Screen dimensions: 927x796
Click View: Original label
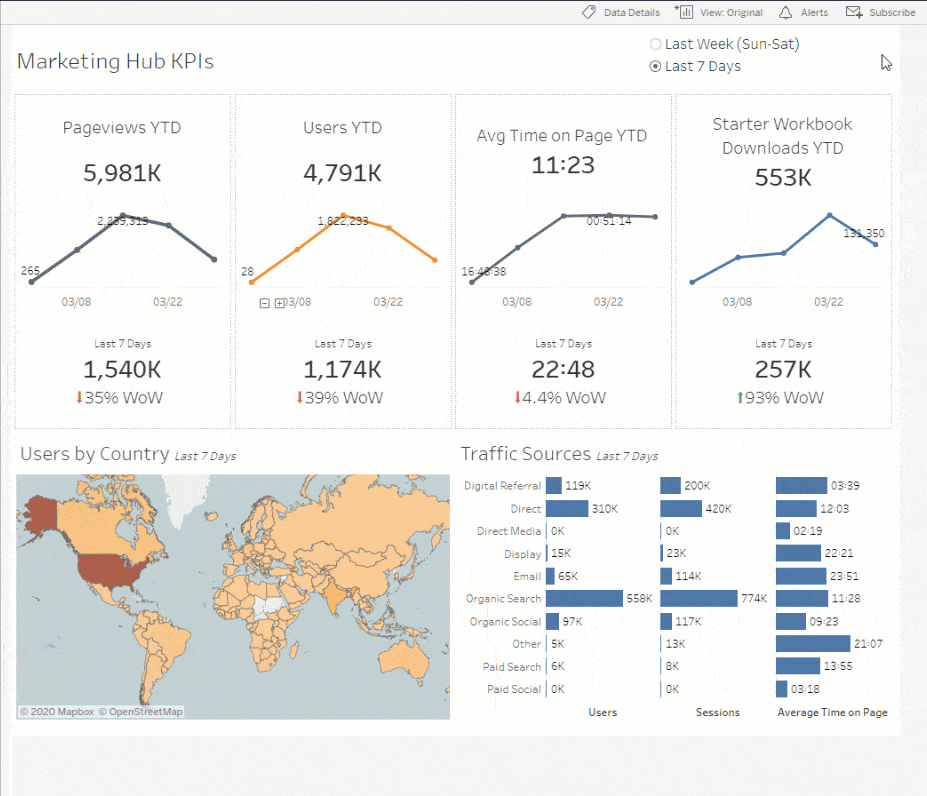pyautogui.click(x=731, y=12)
